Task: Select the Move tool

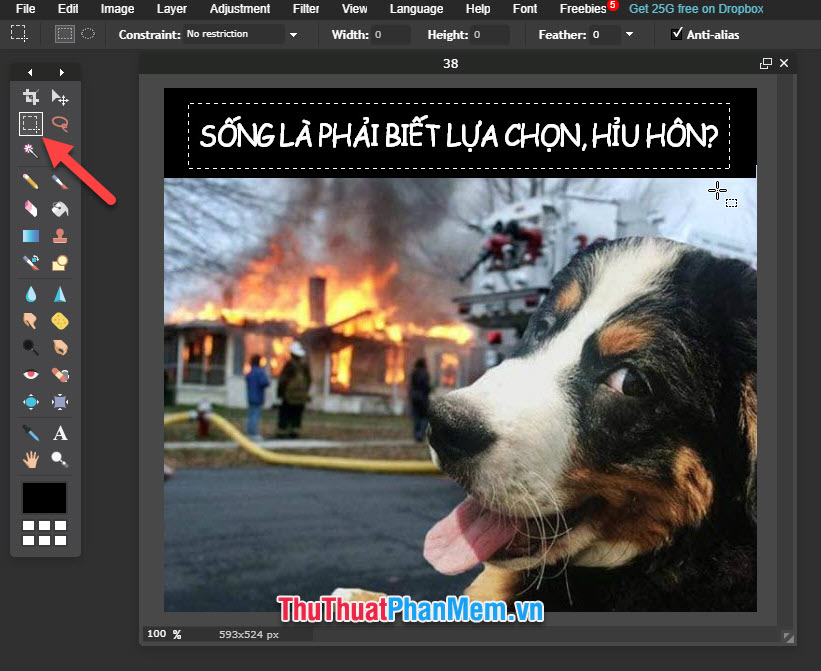Action: point(60,97)
